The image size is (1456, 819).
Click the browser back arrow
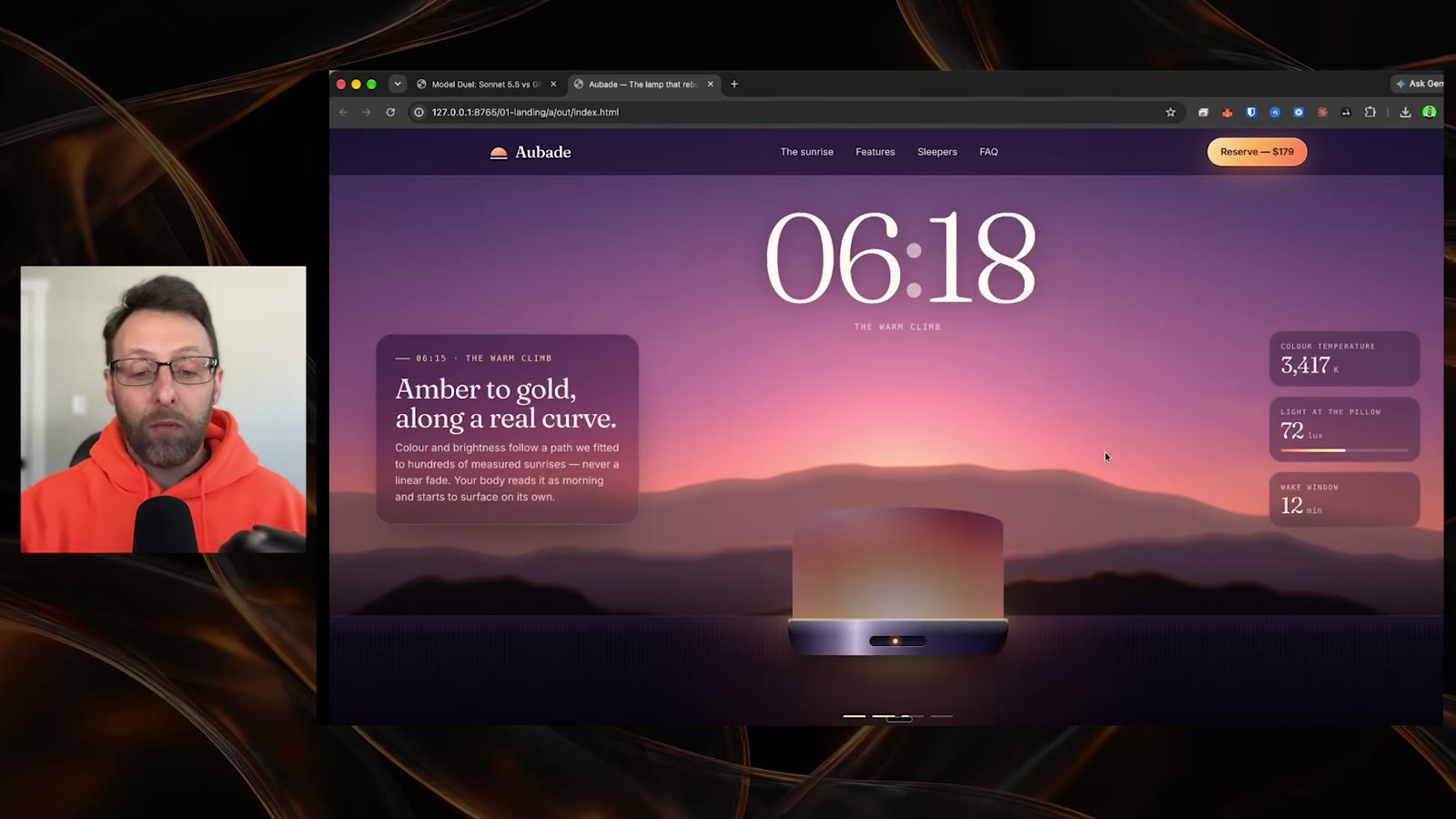coord(343,112)
